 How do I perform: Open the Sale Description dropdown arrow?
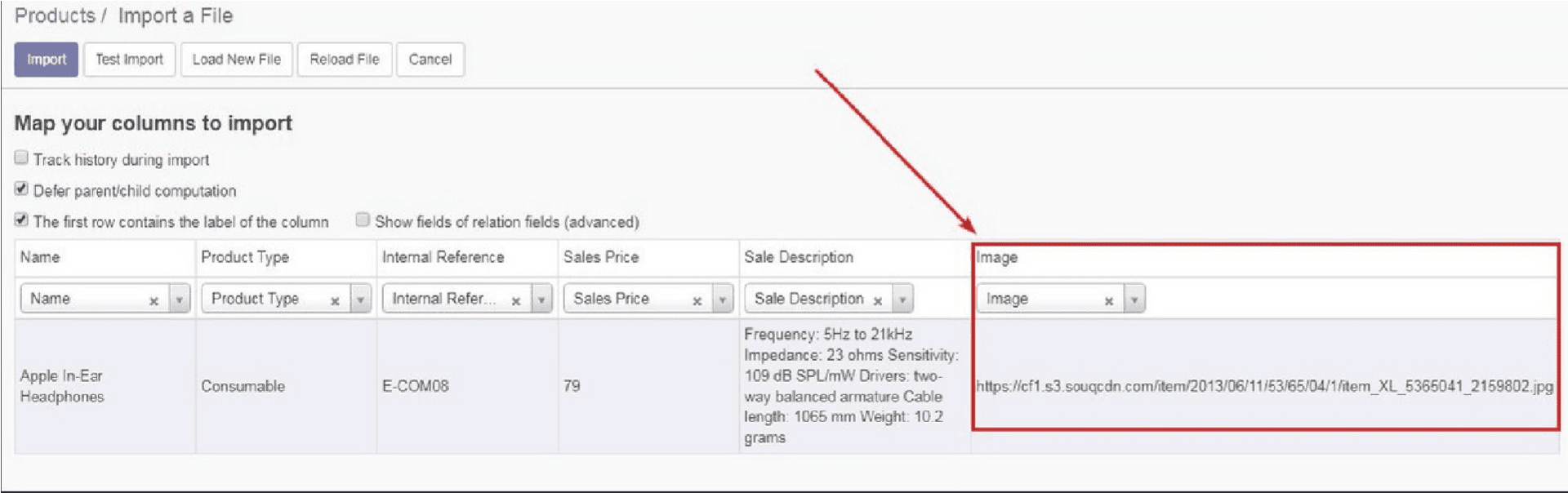point(903,300)
